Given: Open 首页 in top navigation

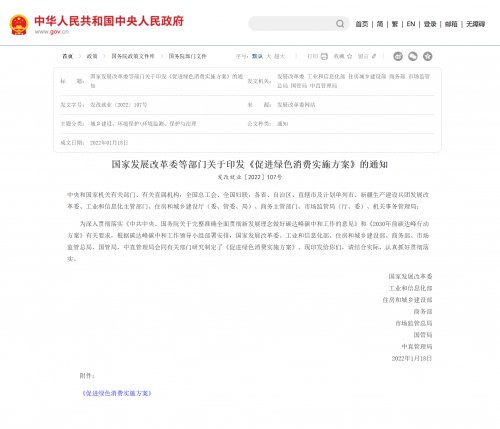Looking at the screenshot, I should click(362, 24).
